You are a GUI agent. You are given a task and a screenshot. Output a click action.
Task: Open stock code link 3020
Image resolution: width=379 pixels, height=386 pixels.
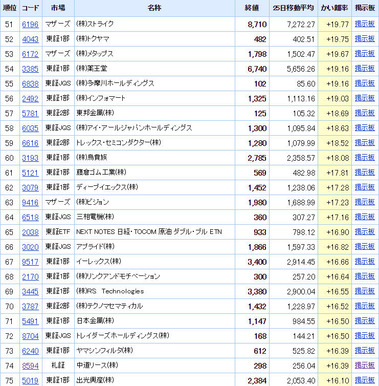coord(30,247)
